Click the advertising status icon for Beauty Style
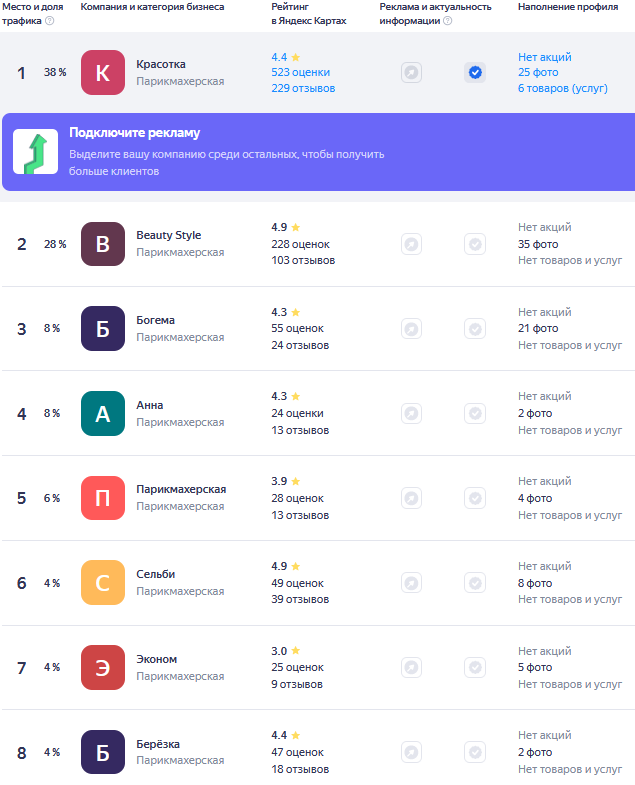The height and width of the screenshot is (785, 635). tap(411, 244)
